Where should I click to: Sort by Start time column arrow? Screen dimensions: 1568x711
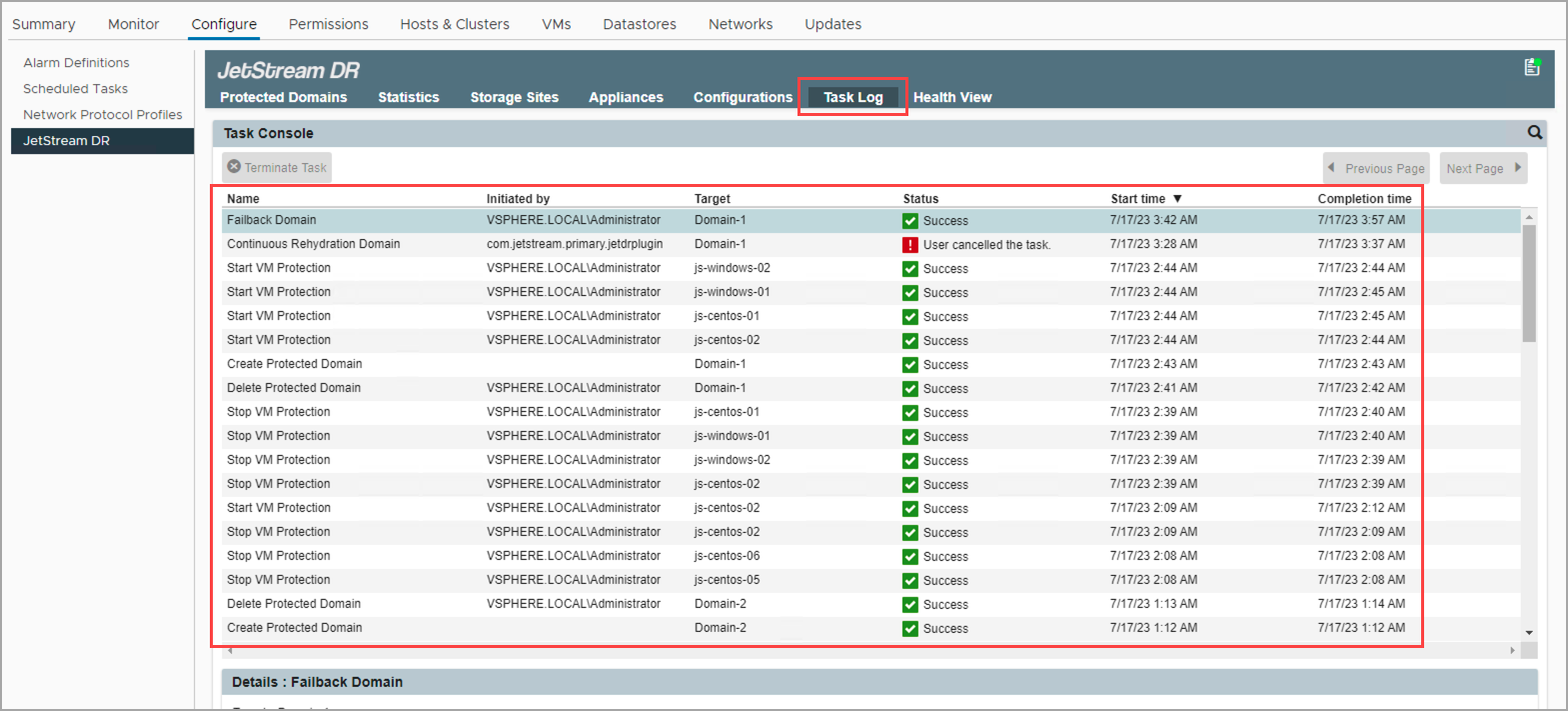tap(1177, 199)
